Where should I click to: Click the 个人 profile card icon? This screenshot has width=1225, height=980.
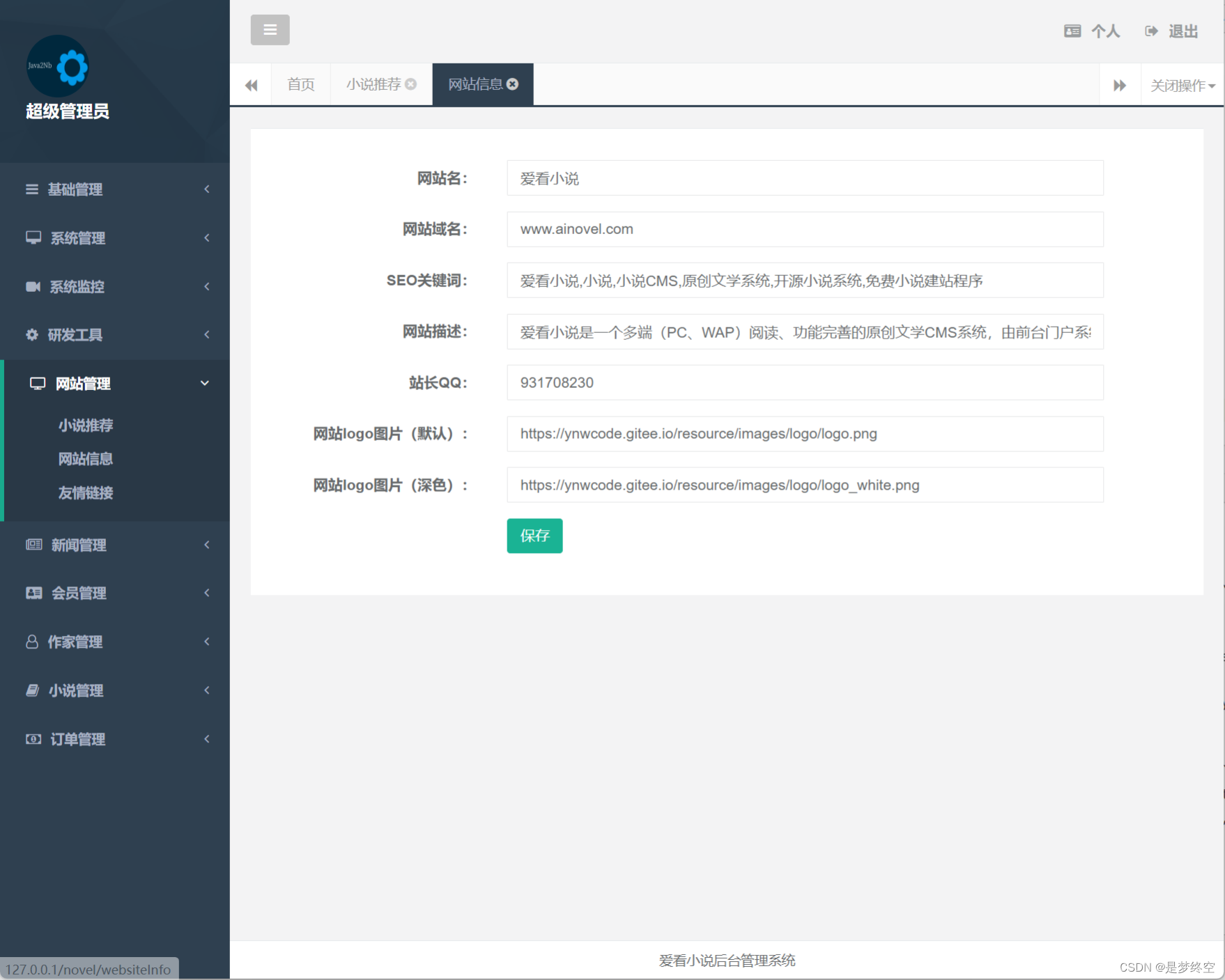pos(1072,31)
